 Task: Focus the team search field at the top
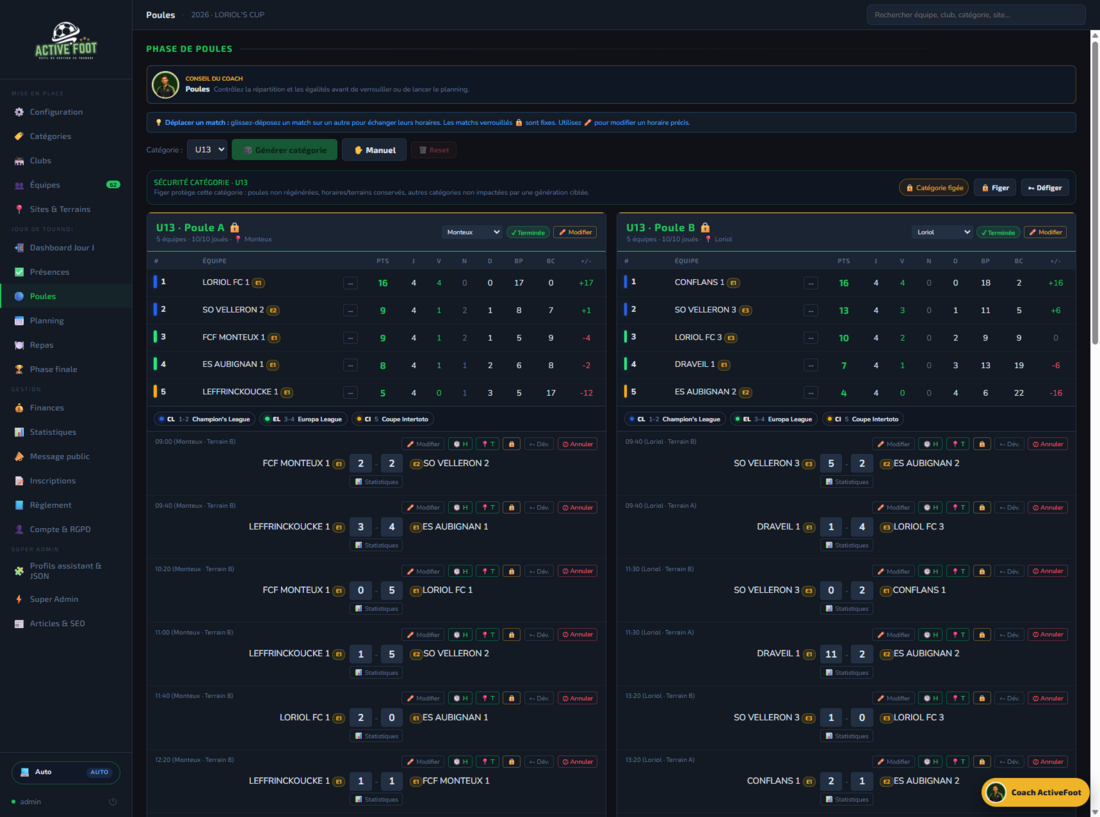[976, 15]
